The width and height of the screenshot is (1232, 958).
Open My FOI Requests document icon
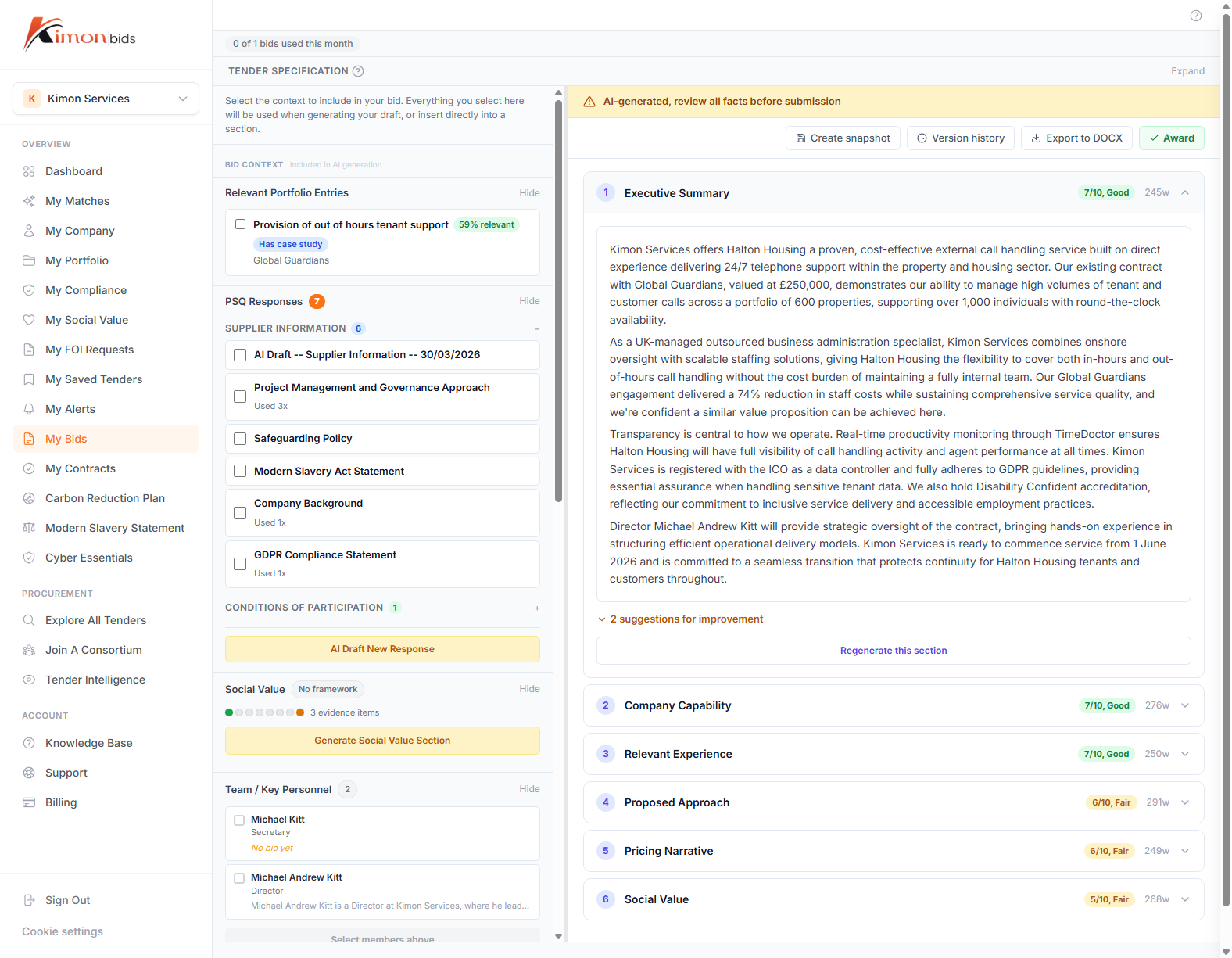[x=29, y=350]
